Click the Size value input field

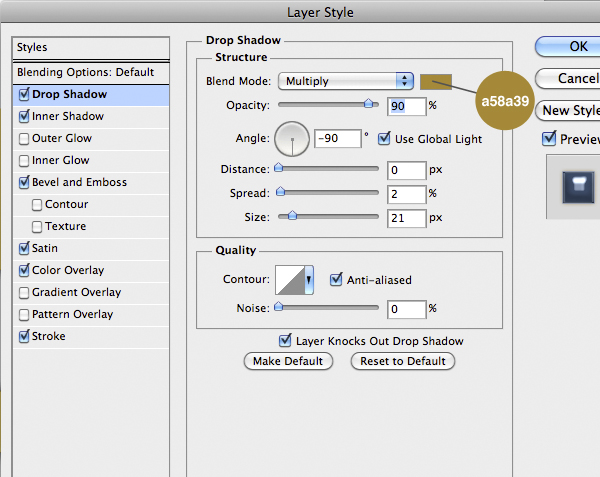[x=407, y=215]
